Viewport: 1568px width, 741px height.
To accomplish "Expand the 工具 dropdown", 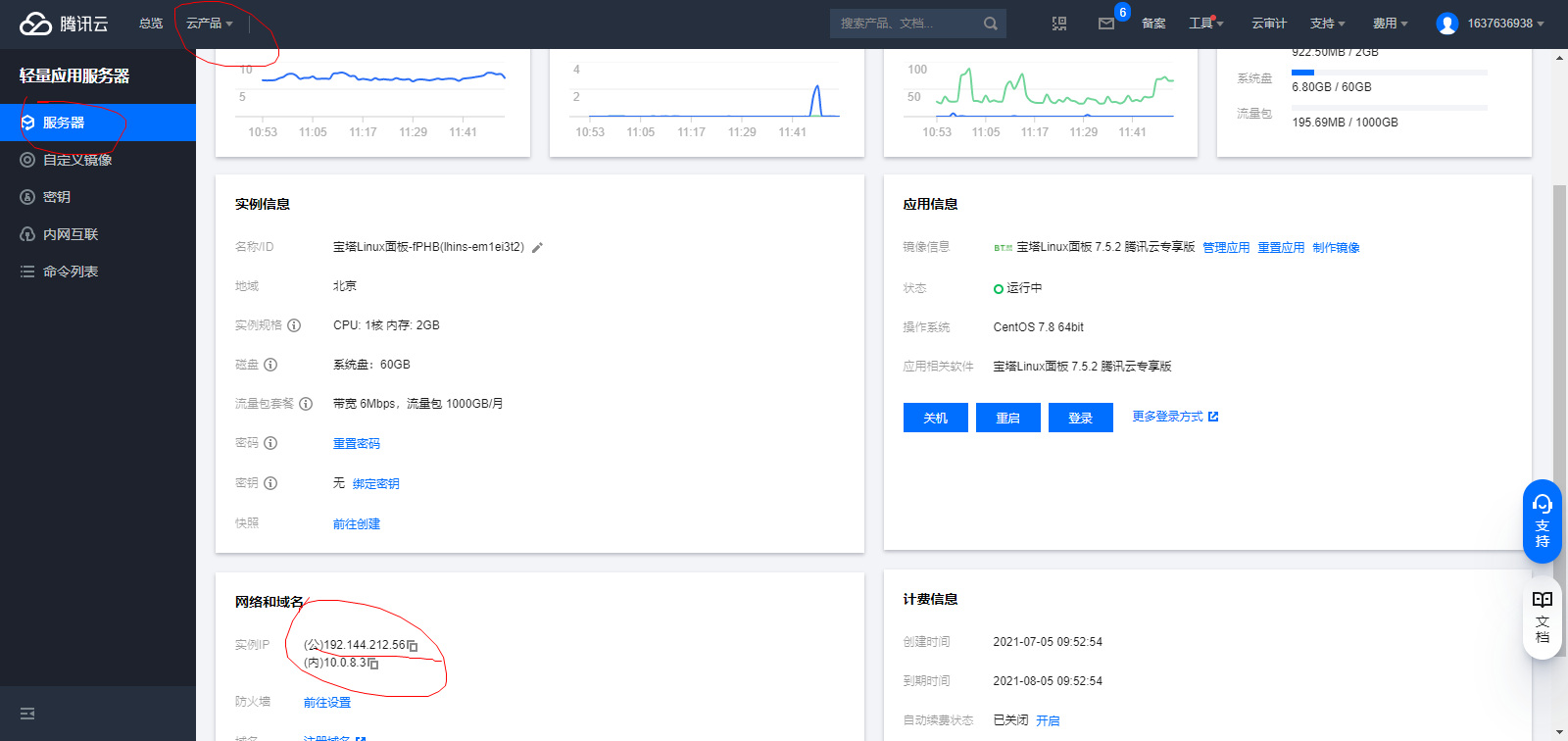I will click(x=1206, y=24).
